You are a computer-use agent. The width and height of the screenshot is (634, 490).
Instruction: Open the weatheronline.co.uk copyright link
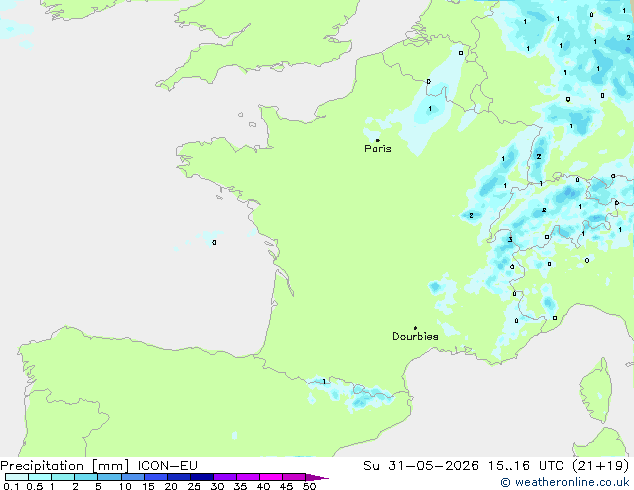(565, 482)
